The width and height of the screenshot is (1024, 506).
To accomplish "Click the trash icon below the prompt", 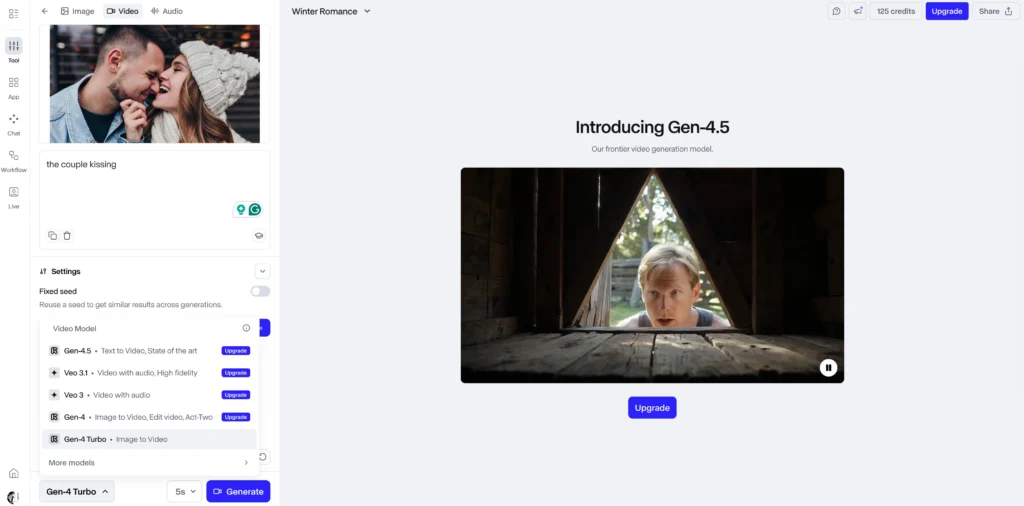I will (67, 236).
